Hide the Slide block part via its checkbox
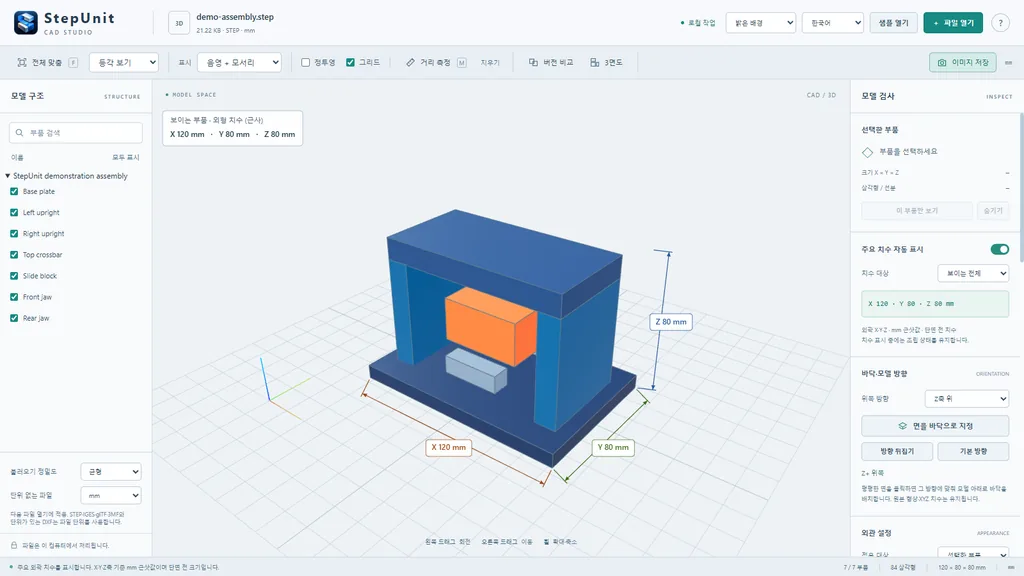The image size is (1024, 576). click(14, 276)
